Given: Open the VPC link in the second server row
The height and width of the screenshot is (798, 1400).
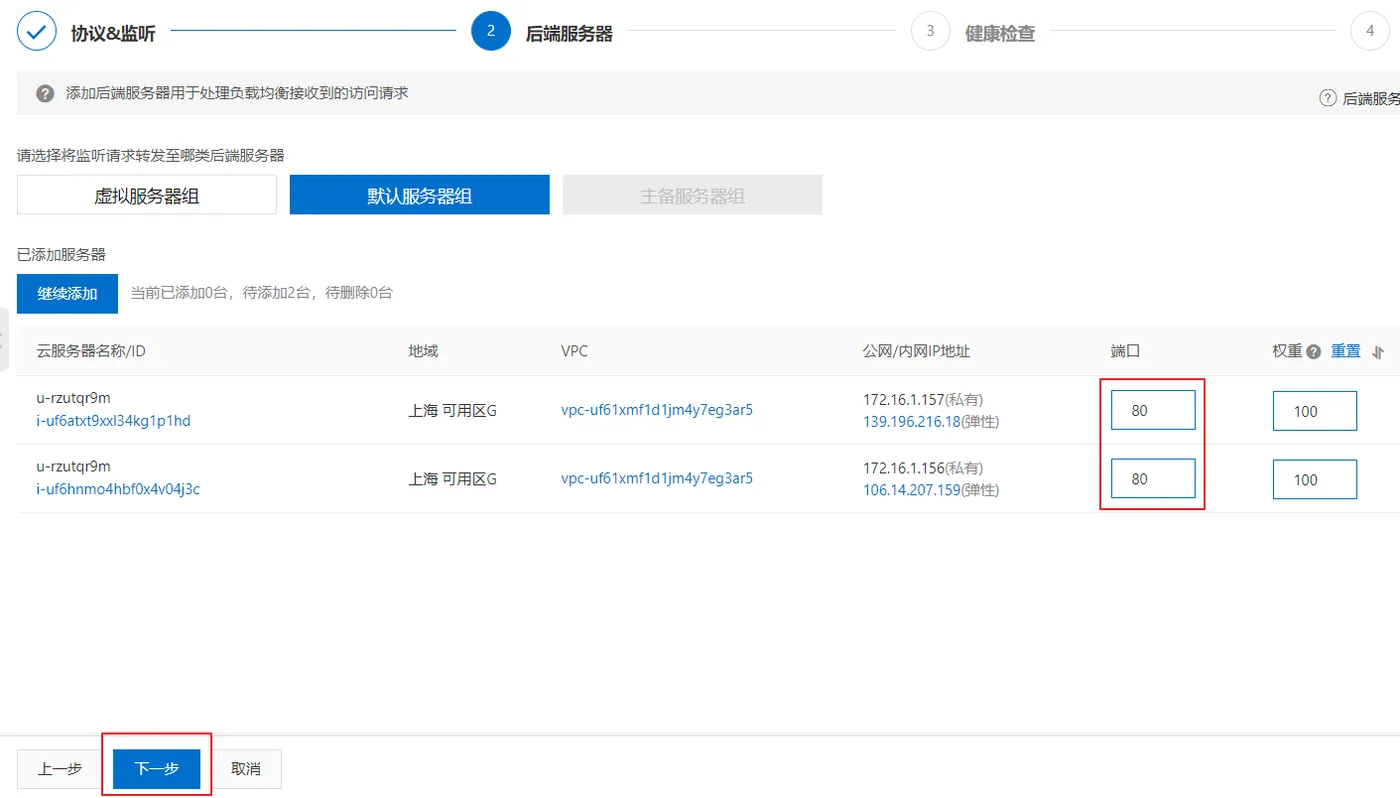Looking at the screenshot, I should tap(657, 478).
